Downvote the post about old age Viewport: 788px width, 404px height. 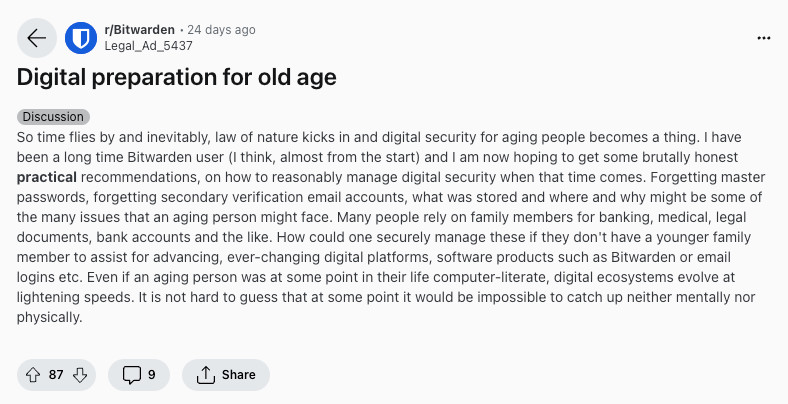coord(80,375)
